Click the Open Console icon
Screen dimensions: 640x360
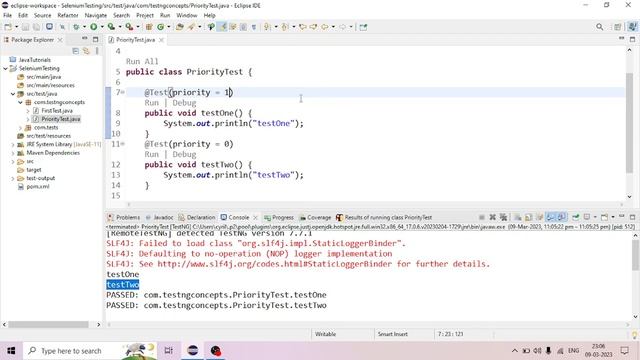click(604, 217)
